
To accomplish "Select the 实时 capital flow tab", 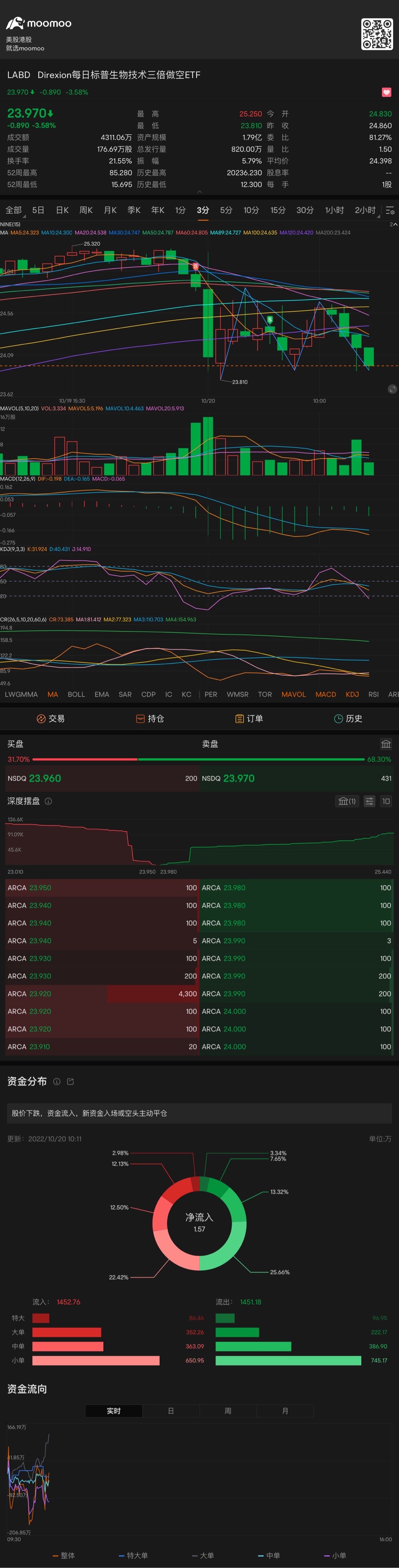I will [x=114, y=1411].
